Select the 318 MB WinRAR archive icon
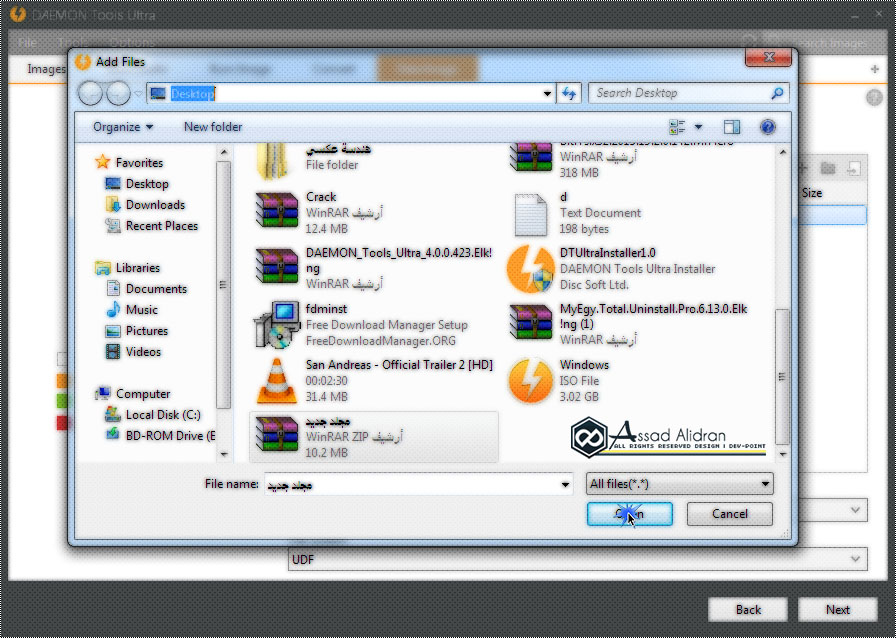The image size is (896, 638). tap(531, 157)
